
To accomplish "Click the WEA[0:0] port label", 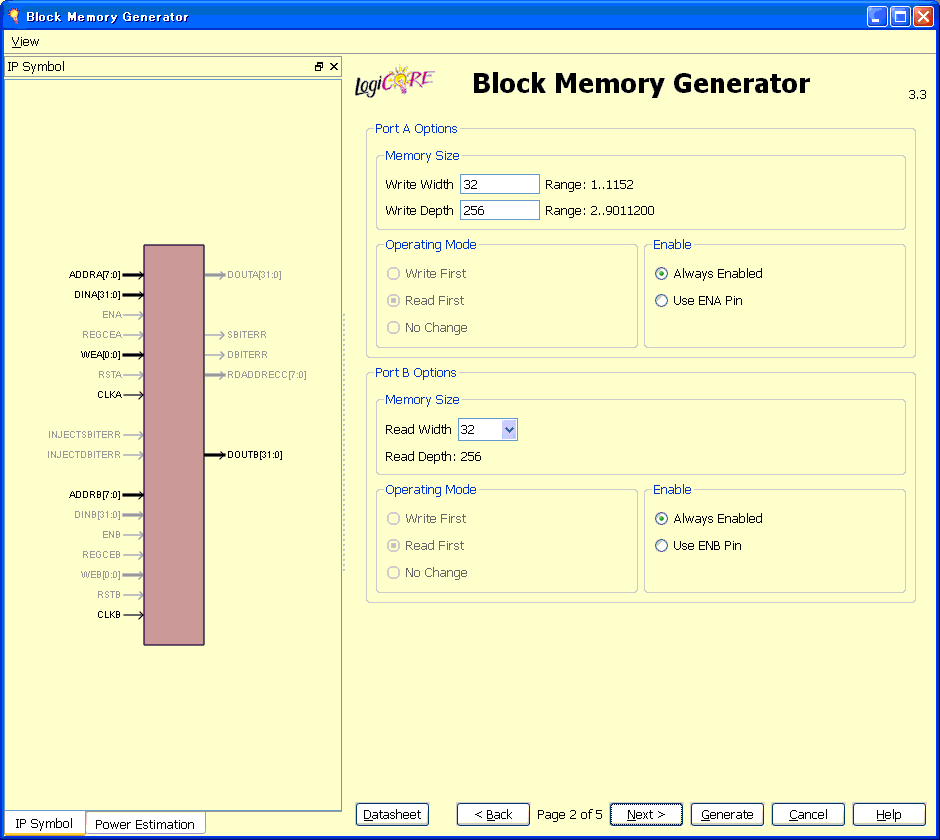I will point(101,354).
